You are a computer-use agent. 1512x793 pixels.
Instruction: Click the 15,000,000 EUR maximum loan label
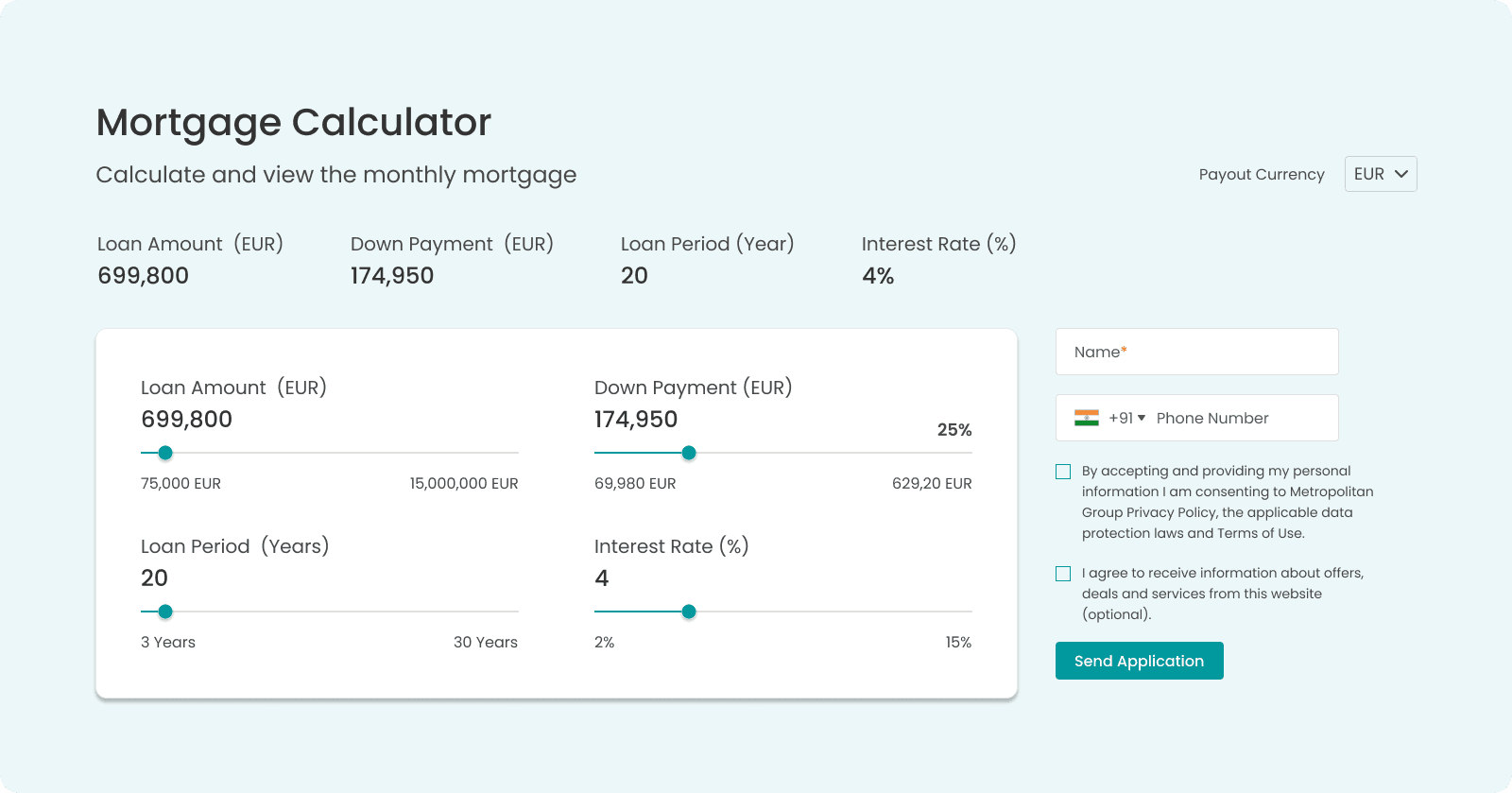pos(463,484)
